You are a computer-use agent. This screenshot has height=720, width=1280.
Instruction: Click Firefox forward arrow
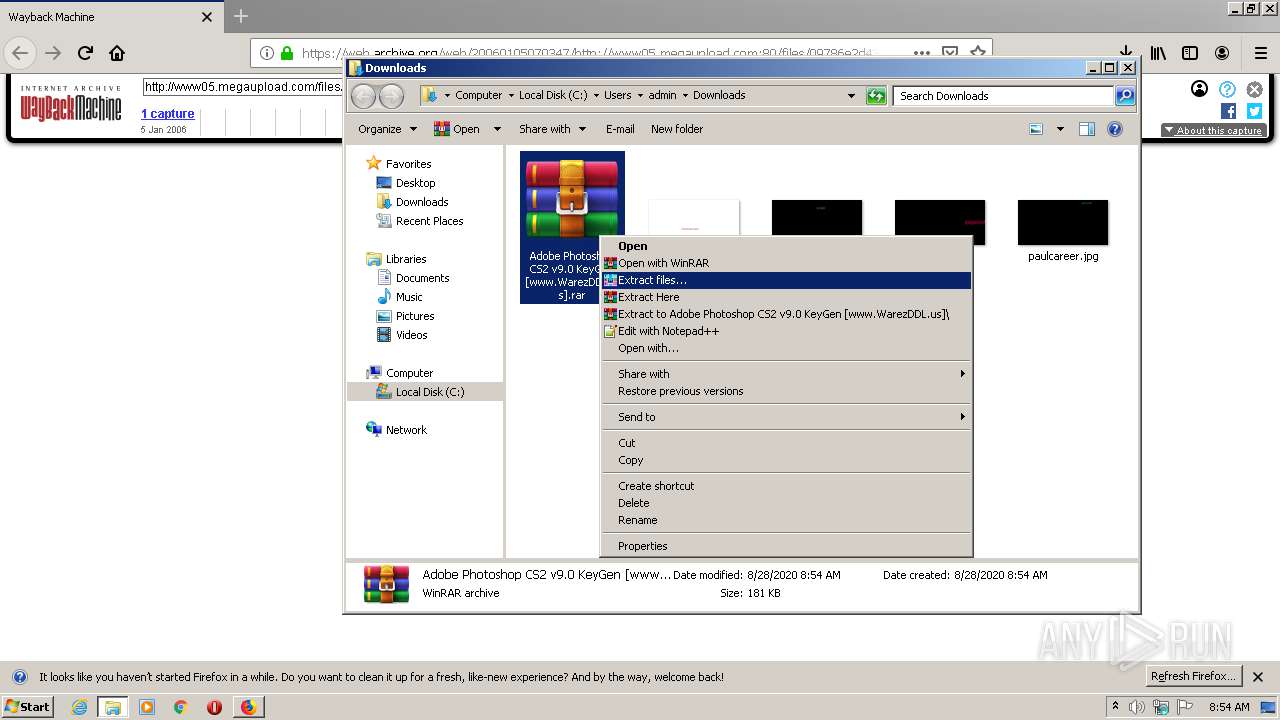[53, 53]
